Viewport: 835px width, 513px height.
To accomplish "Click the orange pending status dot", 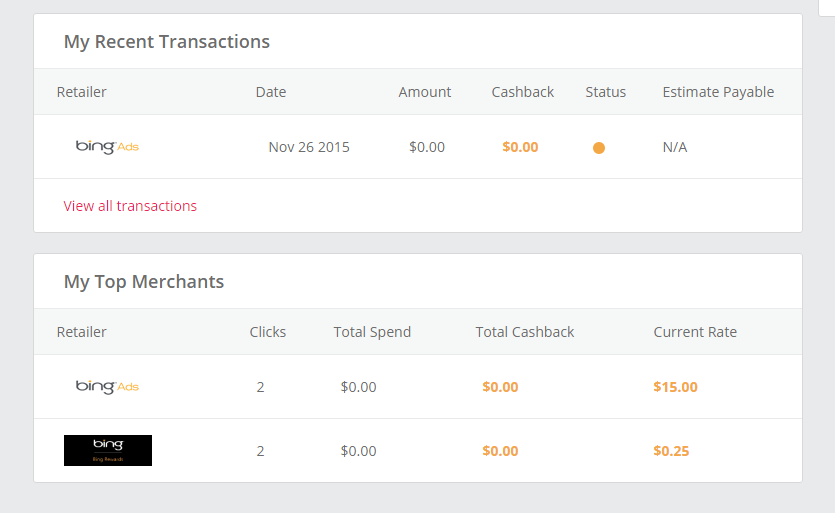I will [x=599, y=148].
